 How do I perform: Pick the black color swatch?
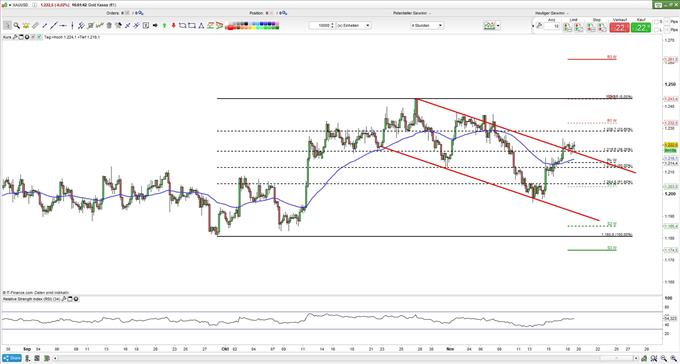click(x=246, y=23)
